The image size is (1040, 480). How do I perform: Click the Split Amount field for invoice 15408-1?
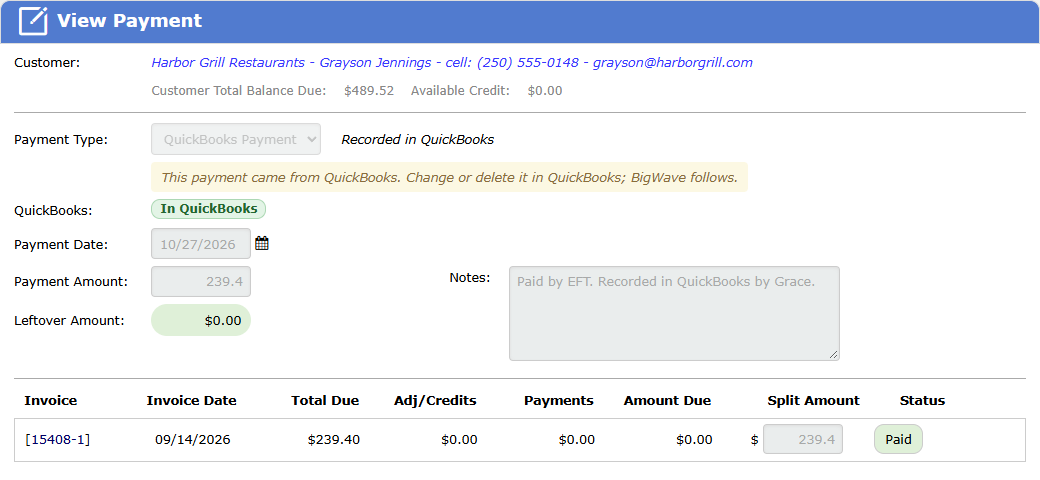[x=803, y=439]
